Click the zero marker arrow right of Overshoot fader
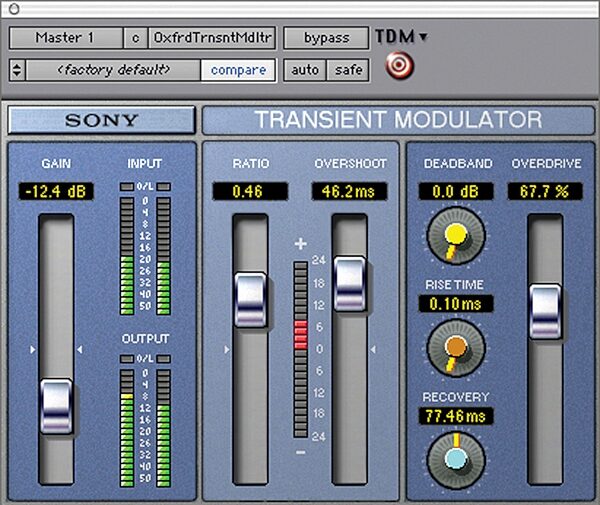Image resolution: width=600 pixels, height=505 pixels. point(373,349)
